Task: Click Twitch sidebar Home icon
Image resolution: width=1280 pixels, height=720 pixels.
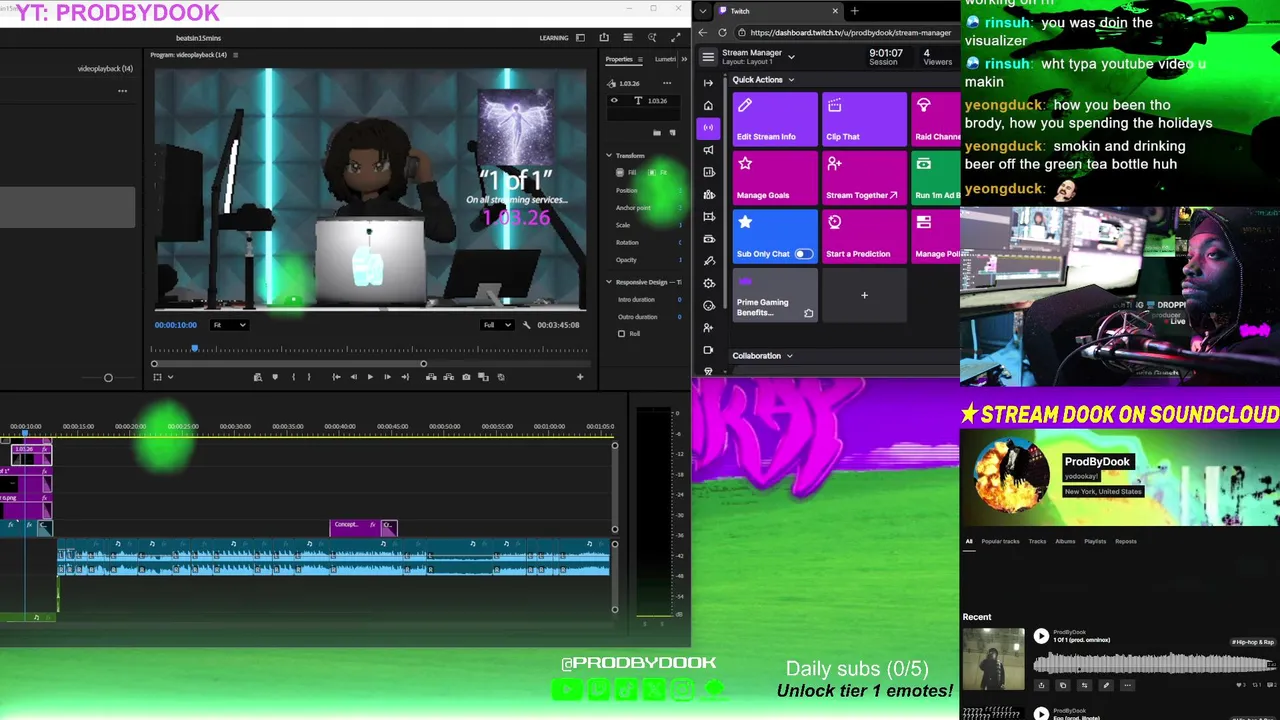Action: tap(708, 105)
